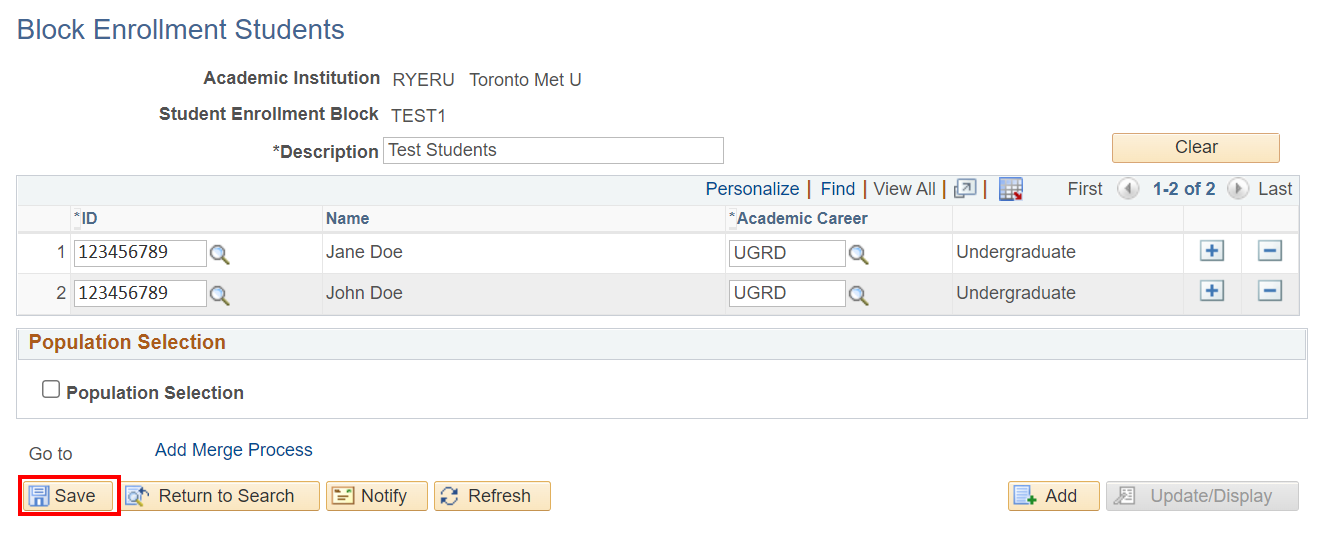The width and height of the screenshot is (1328, 536).
Task: Add a row after John Doe
Action: (1211, 291)
